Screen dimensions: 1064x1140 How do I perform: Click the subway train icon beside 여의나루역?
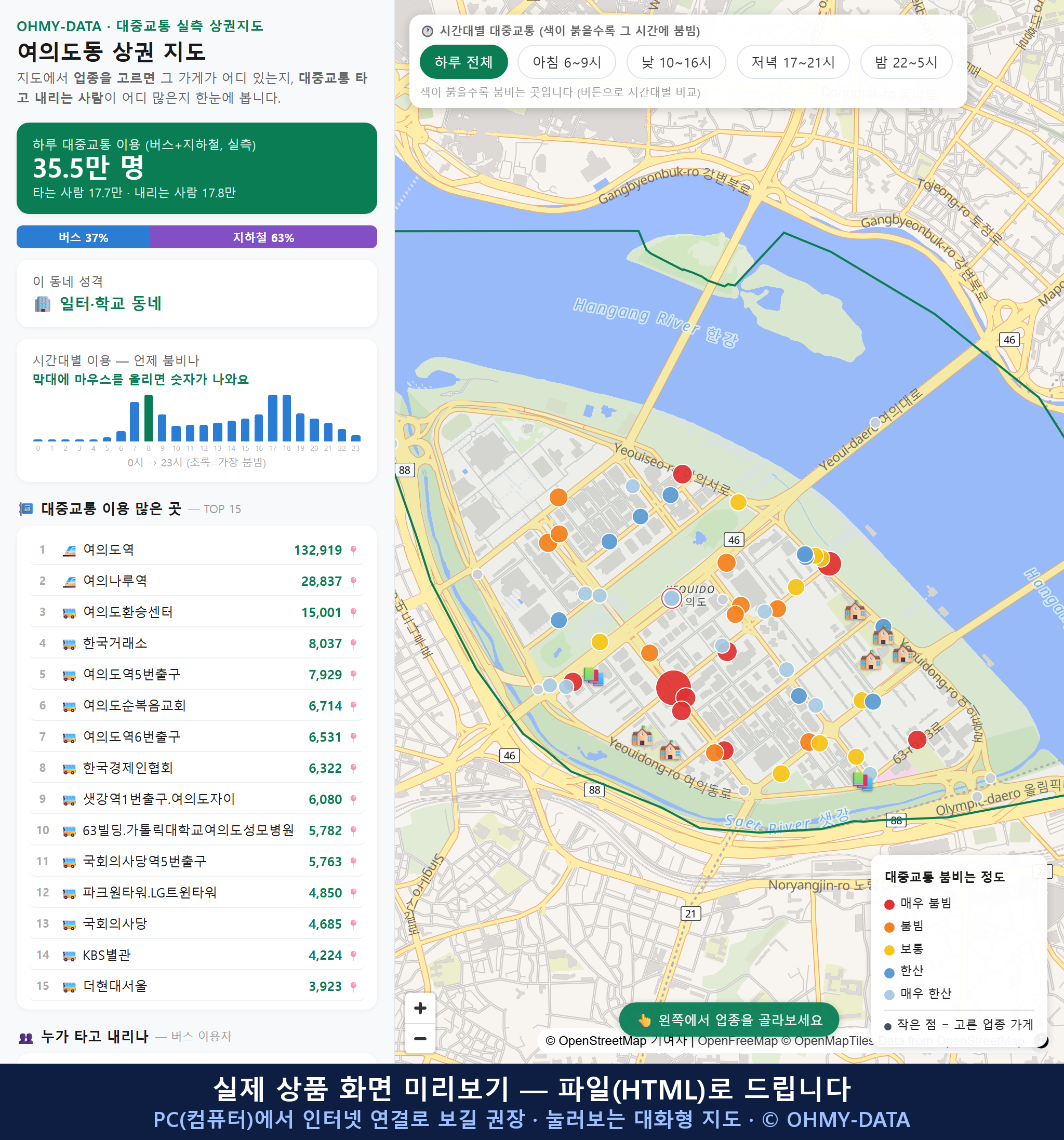click(69, 582)
